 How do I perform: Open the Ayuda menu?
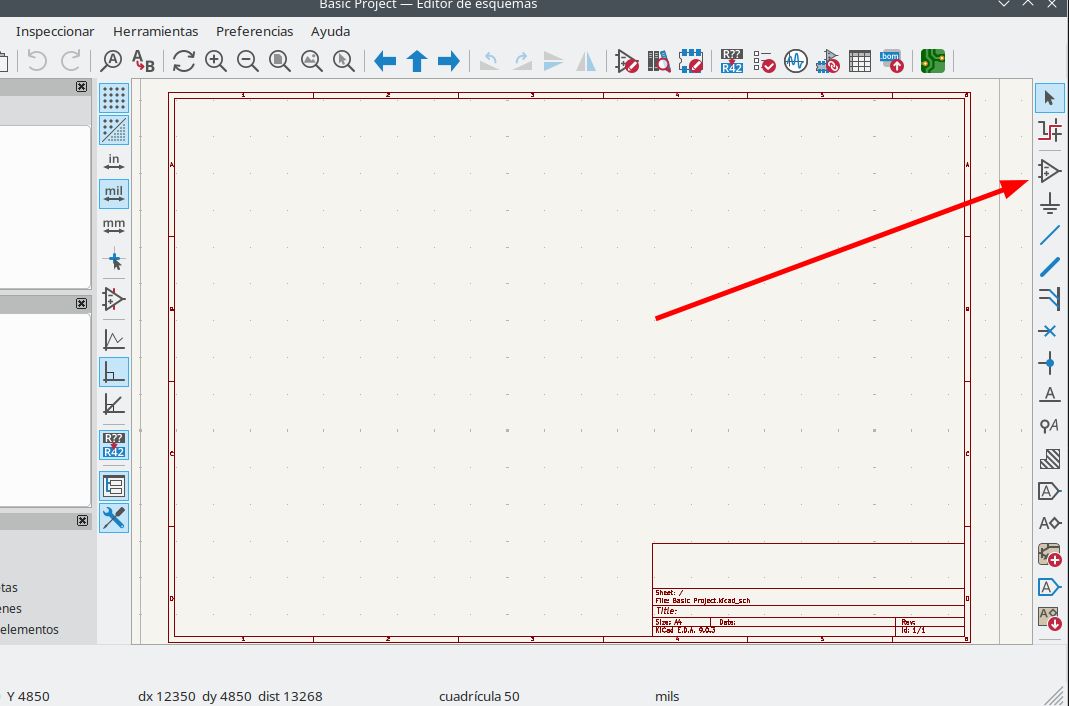click(330, 31)
